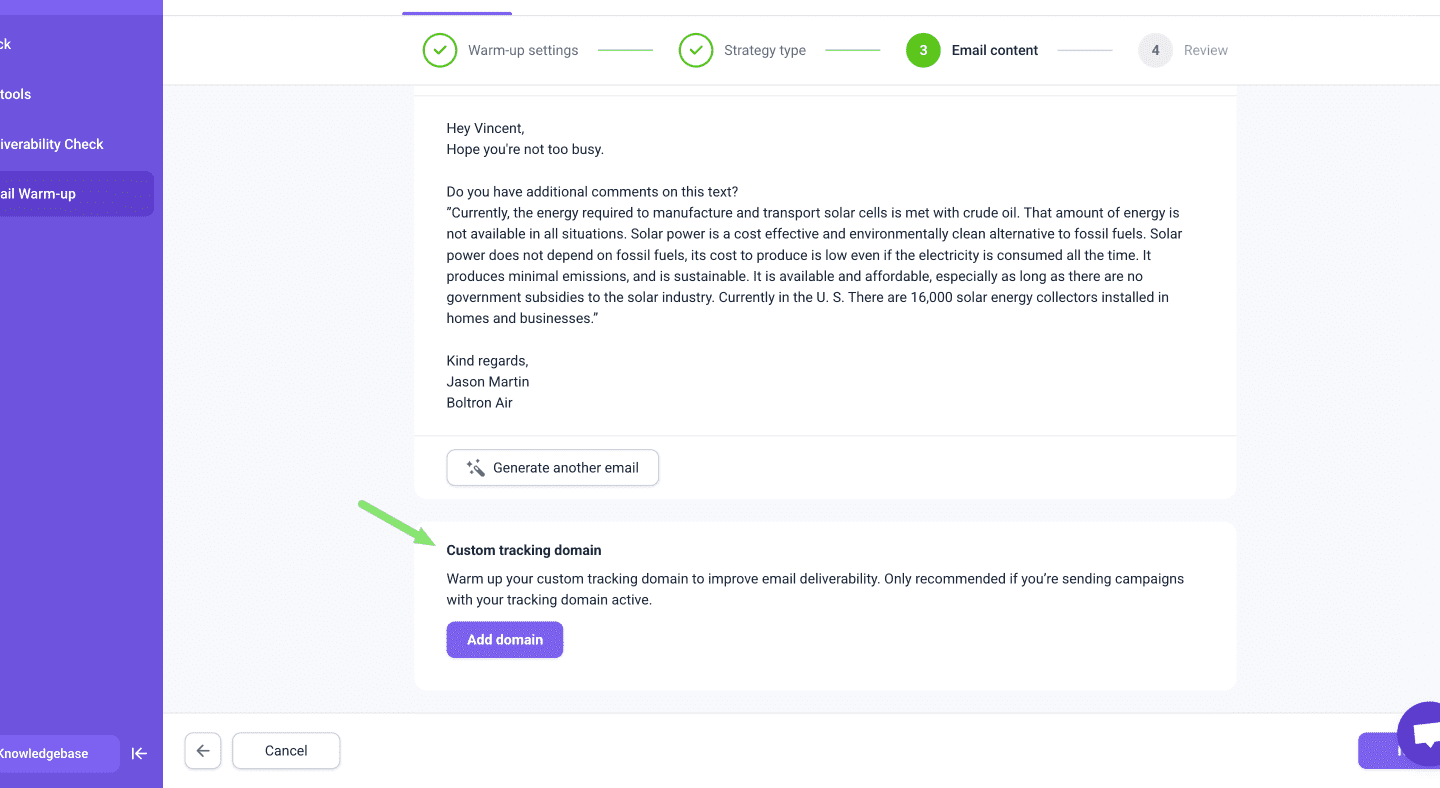This screenshot has height=788, width=1440.
Task: Open the tools sidebar item
Action: (16, 94)
